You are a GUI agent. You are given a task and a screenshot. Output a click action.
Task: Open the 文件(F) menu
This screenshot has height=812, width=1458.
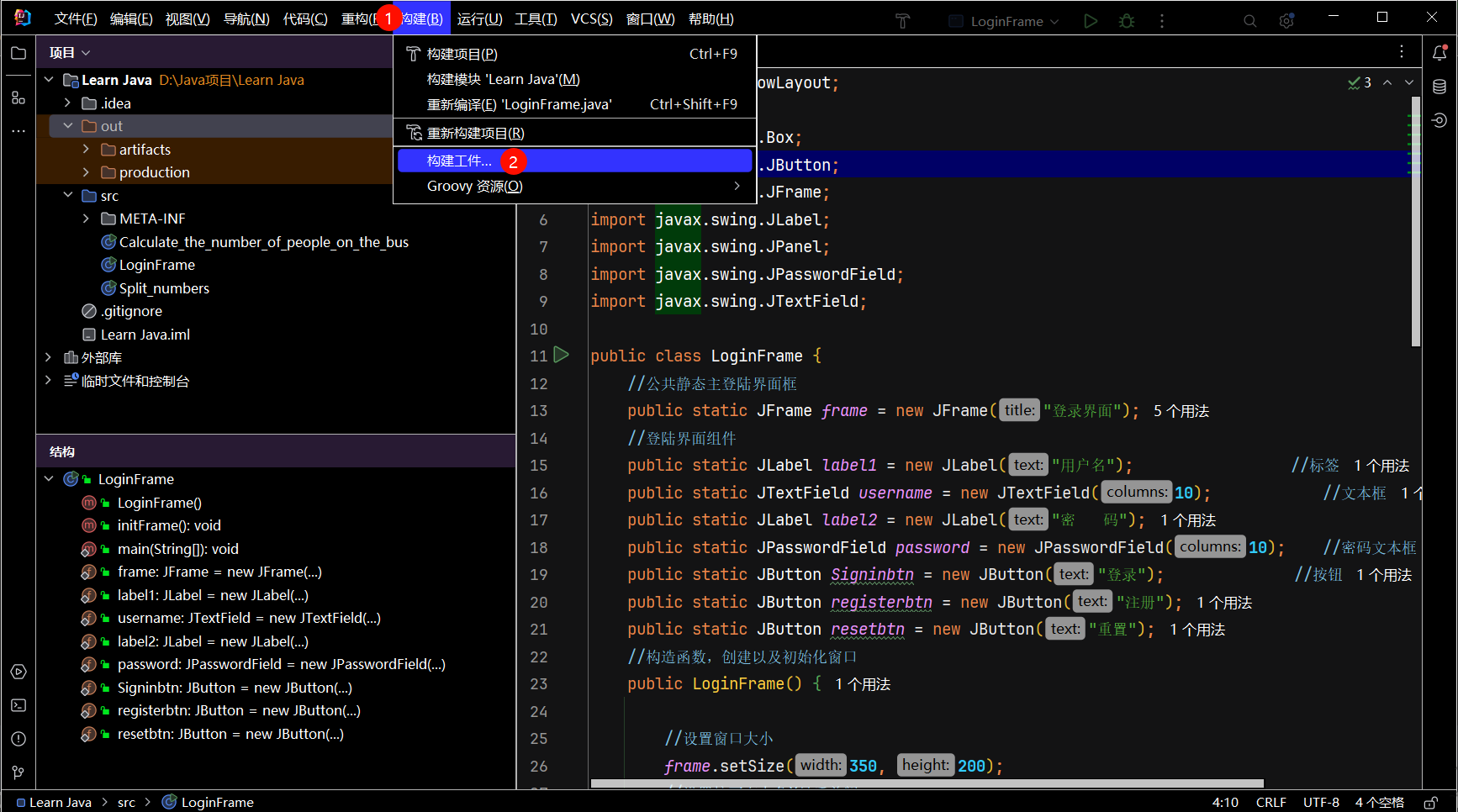click(x=76, y=18)
